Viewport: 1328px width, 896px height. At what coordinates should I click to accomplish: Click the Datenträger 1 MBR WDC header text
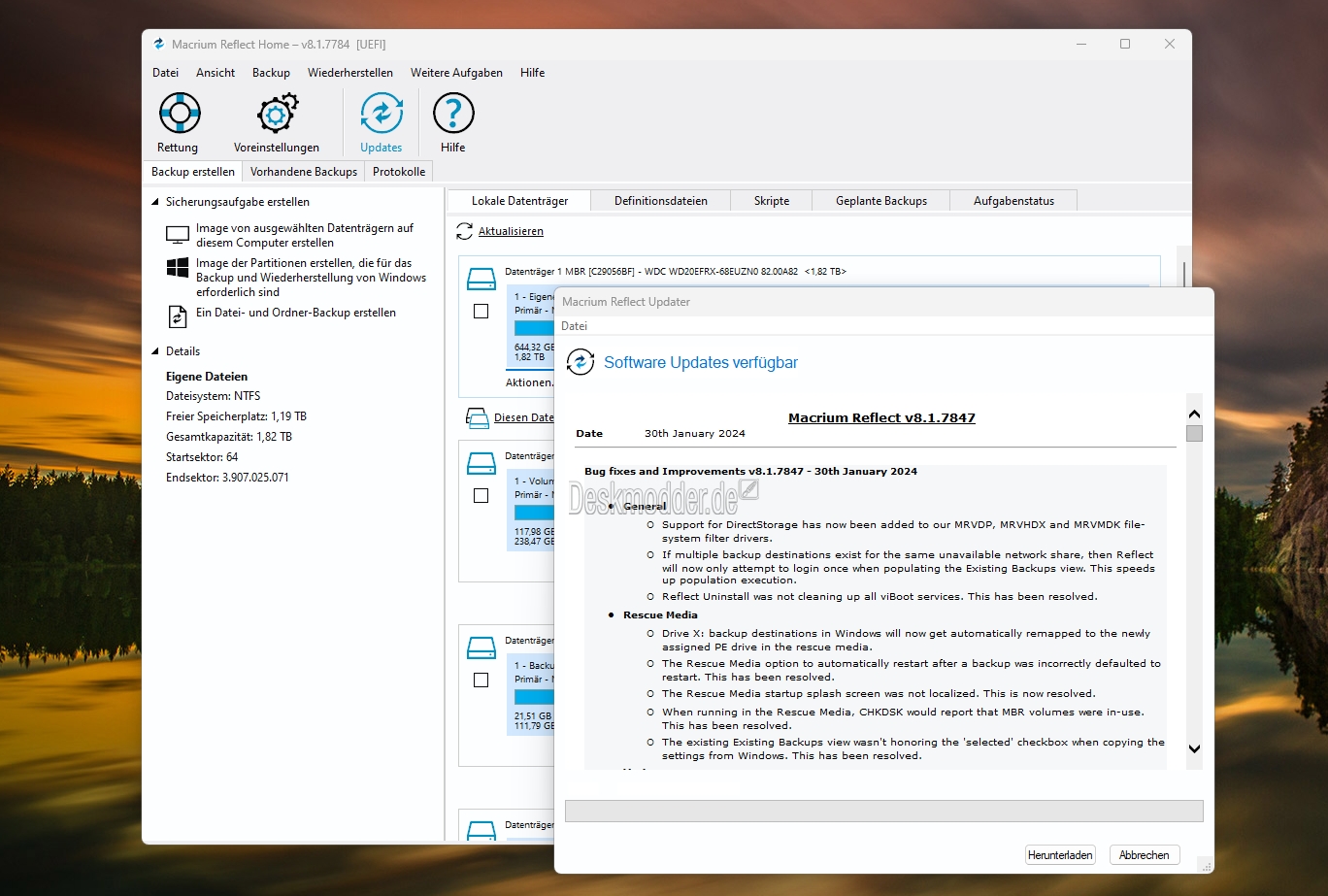(676, 271)
